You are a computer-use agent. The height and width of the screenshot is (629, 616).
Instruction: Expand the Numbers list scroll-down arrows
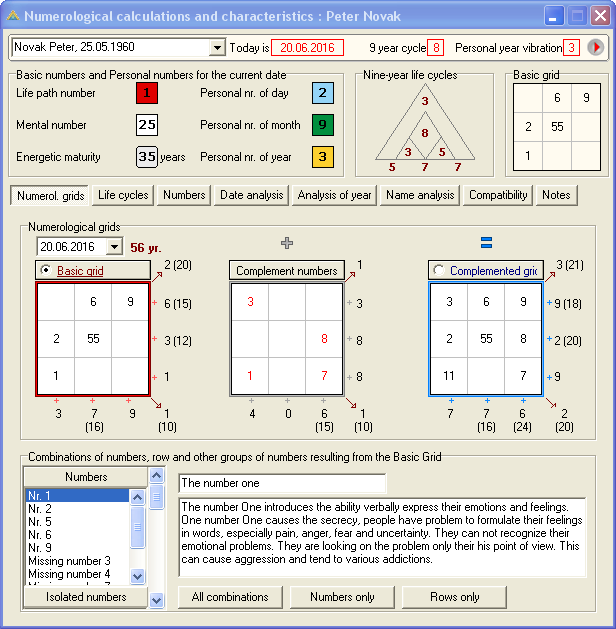tap(156, 600)
